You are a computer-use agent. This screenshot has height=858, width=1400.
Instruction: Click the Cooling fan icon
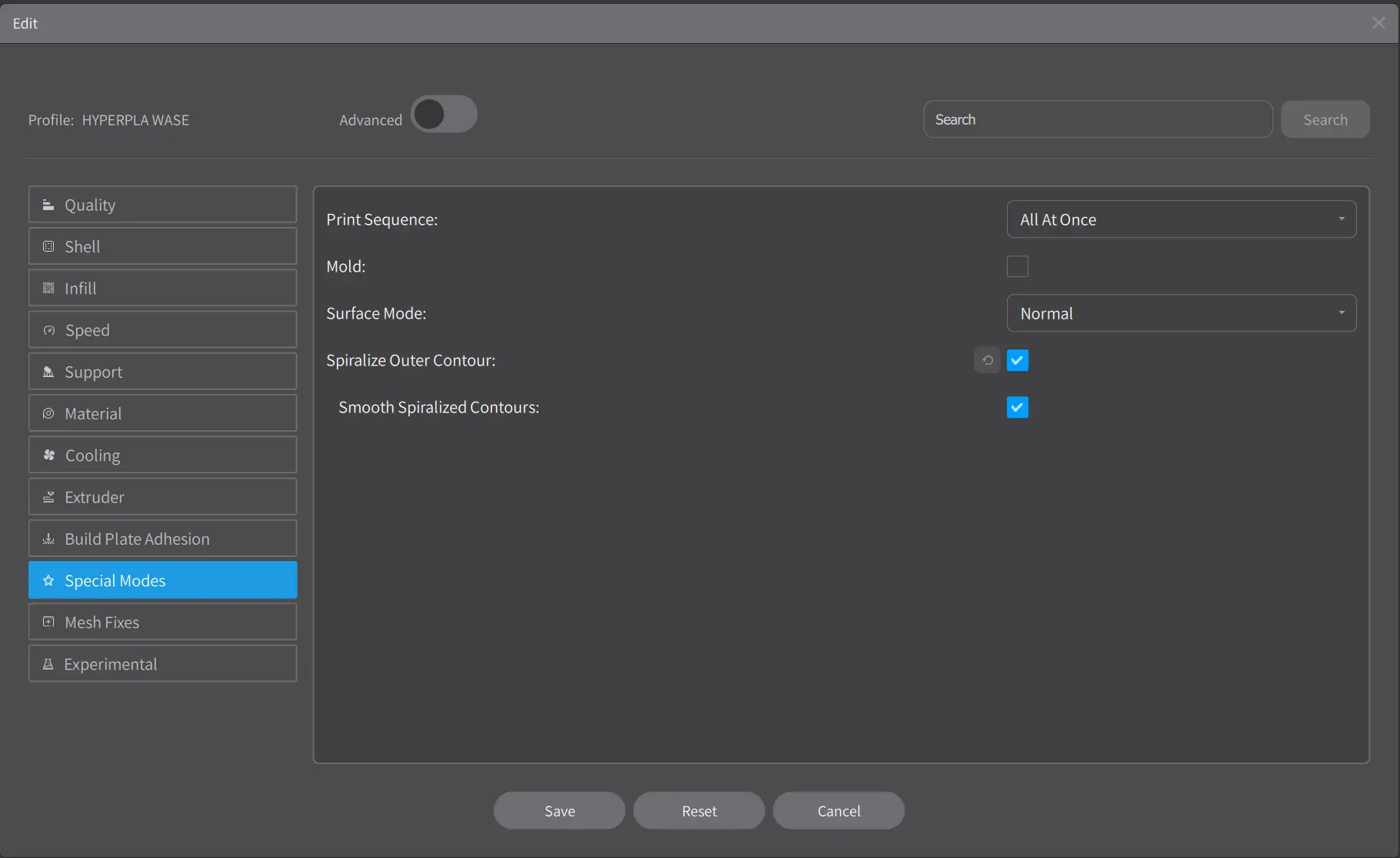pyautogui.click(x=48, y=455)
